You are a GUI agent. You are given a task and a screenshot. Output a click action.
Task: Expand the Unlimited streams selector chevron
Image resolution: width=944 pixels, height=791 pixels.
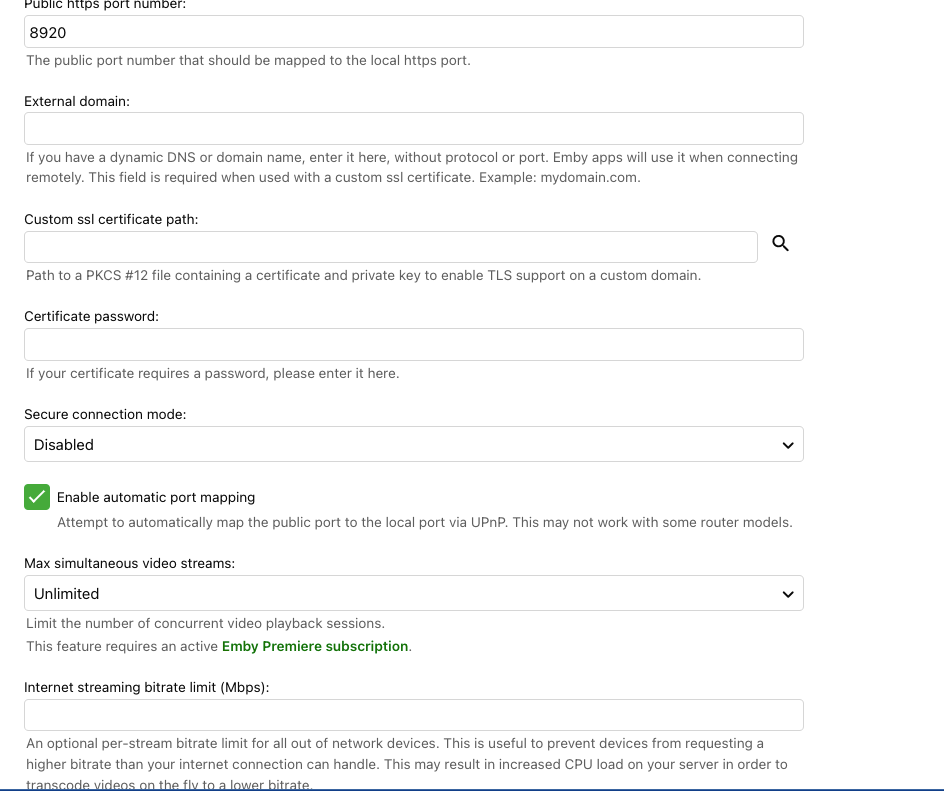pos(787,593)
